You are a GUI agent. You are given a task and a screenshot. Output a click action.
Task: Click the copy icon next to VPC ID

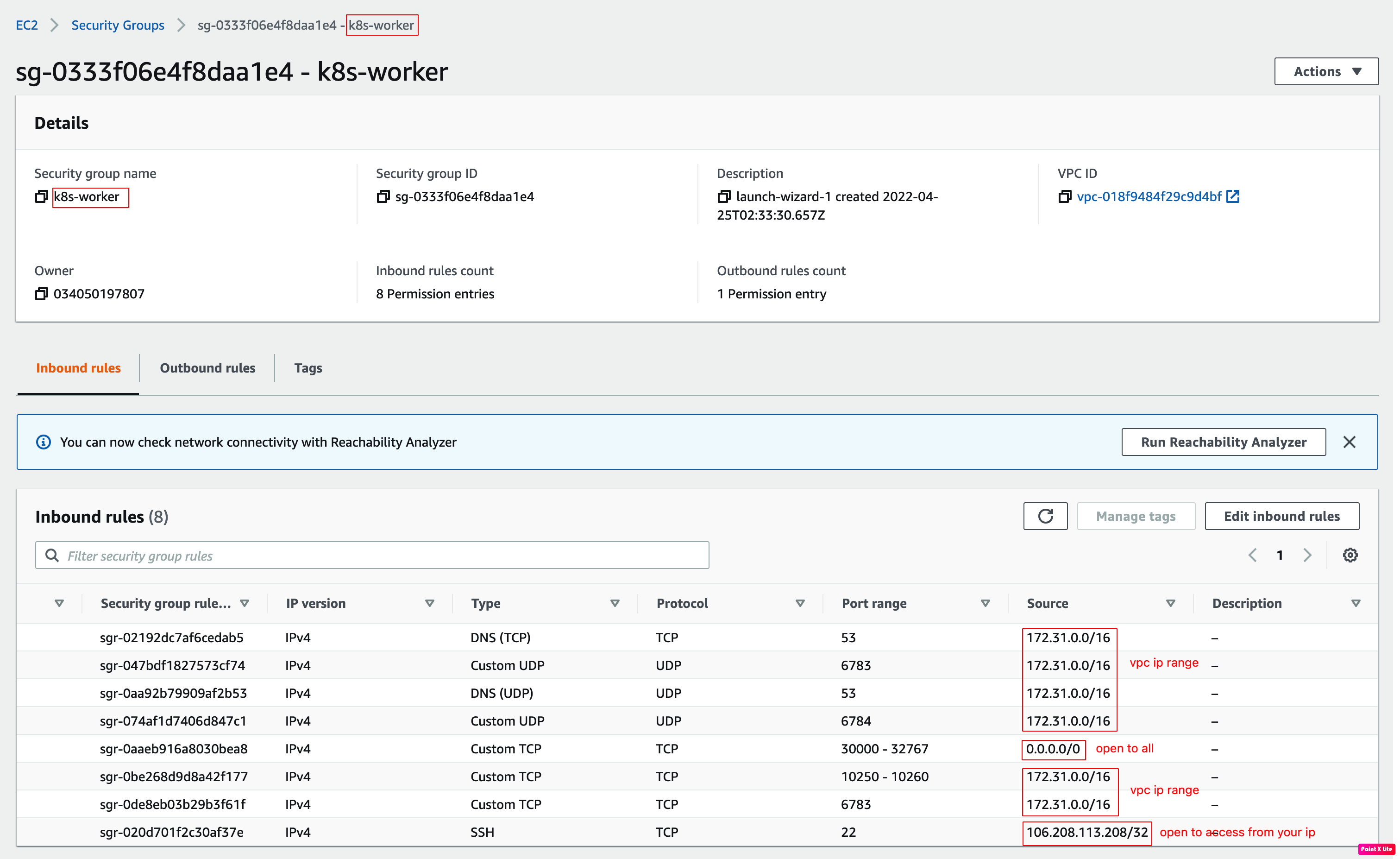[1066, 196]
